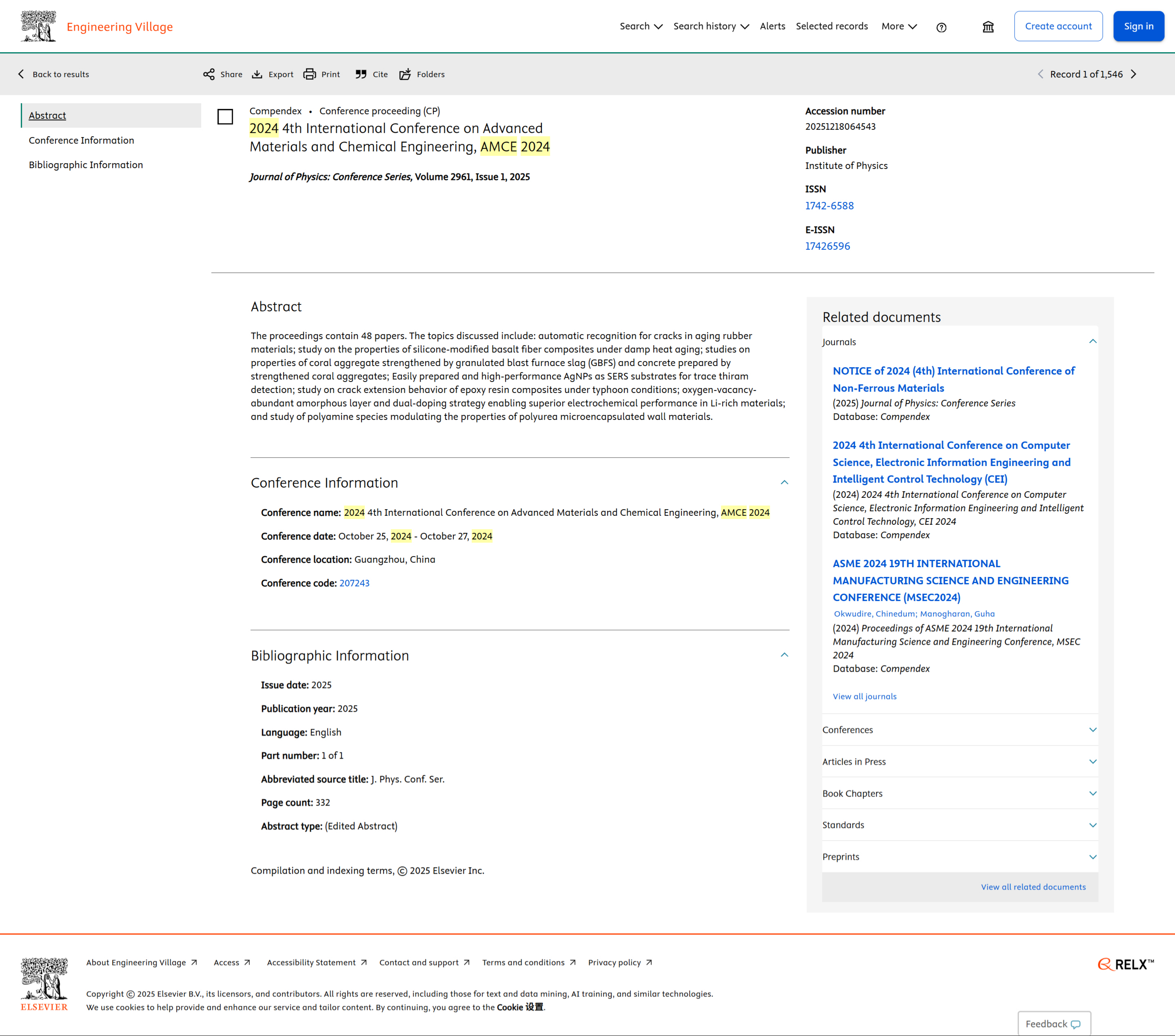1175x1036 pixels.
Task: Open the More dropdown menu
Action: pos(899,26)
